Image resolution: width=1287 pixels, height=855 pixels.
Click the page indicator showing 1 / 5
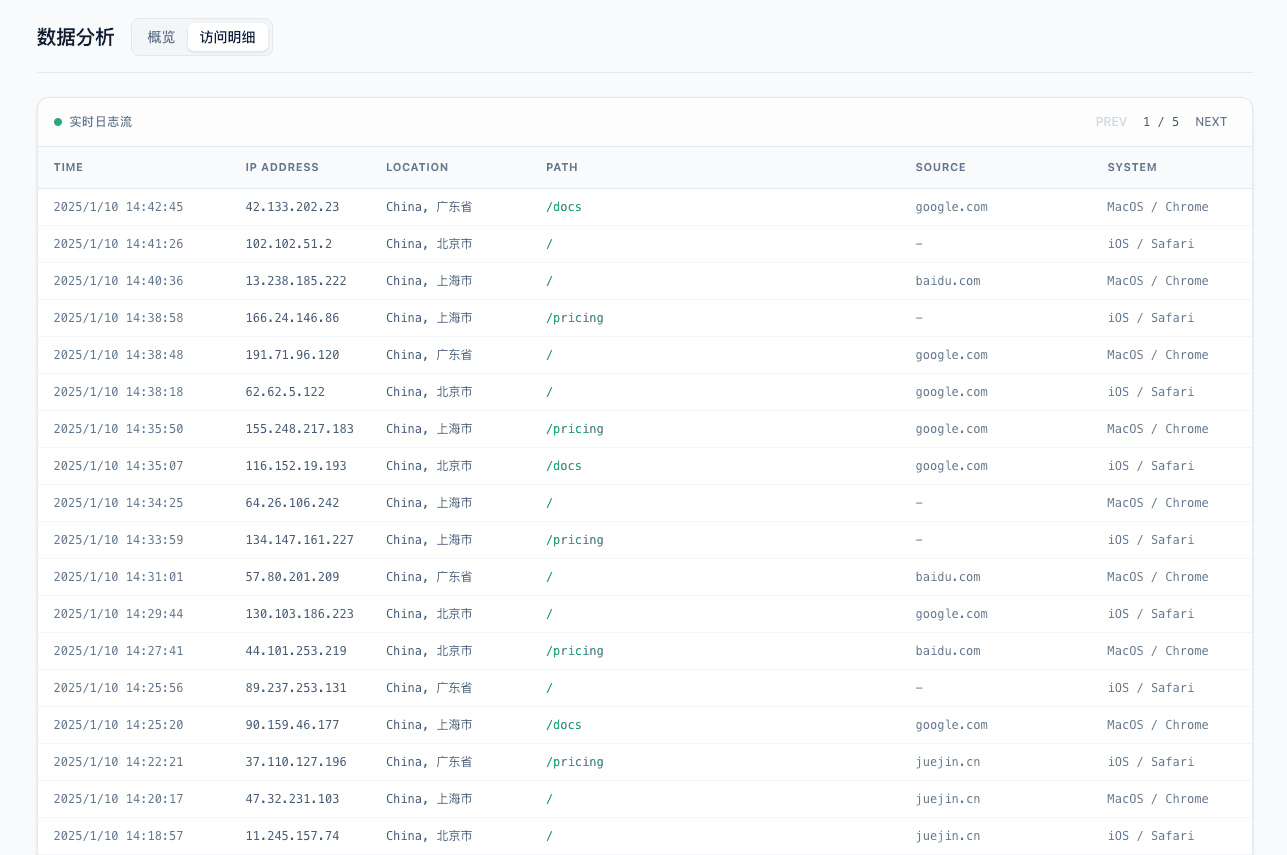pyautogui.click(x=1160, y=121)
